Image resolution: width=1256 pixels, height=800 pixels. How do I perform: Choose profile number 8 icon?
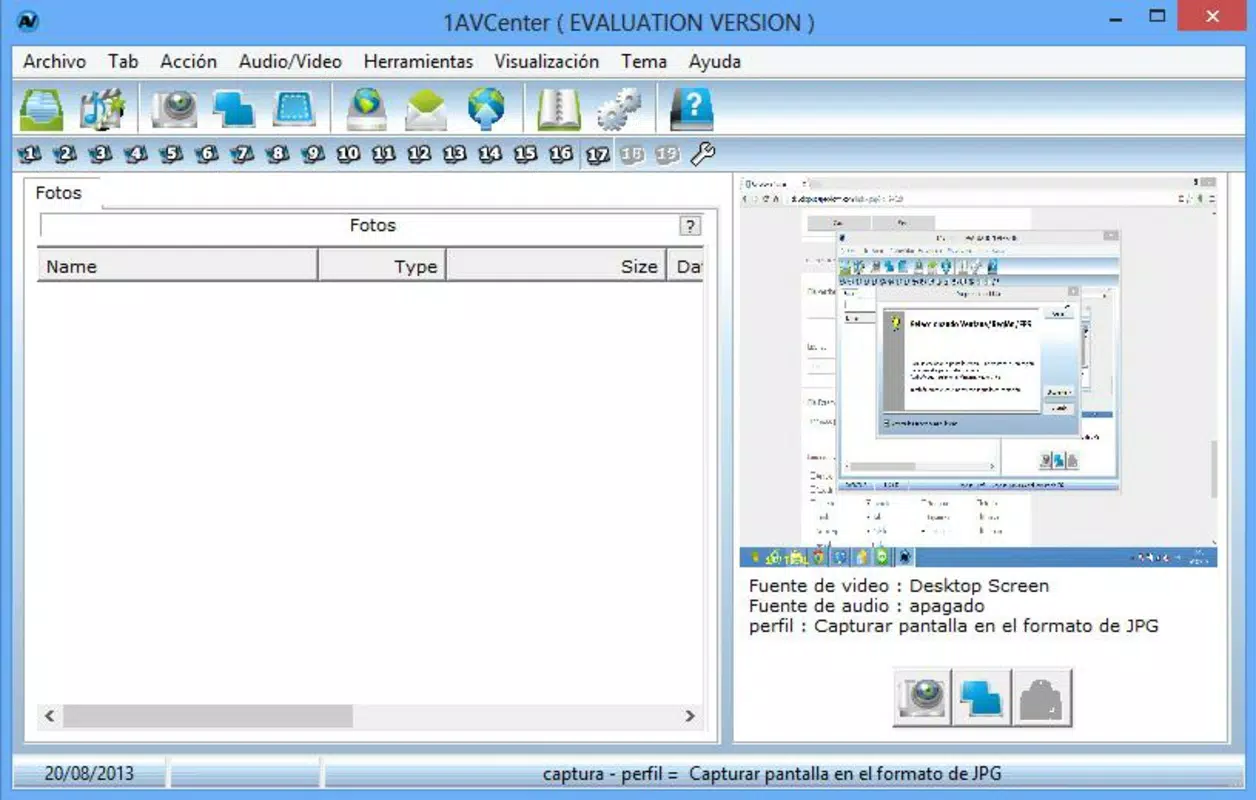278,154
